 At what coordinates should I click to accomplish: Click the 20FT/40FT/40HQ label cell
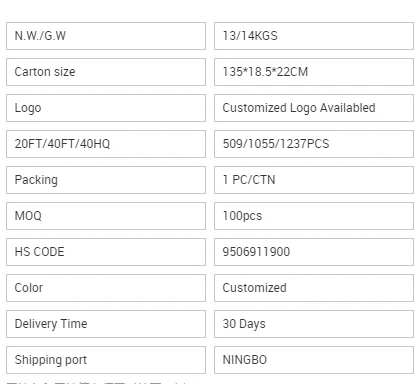106,144
